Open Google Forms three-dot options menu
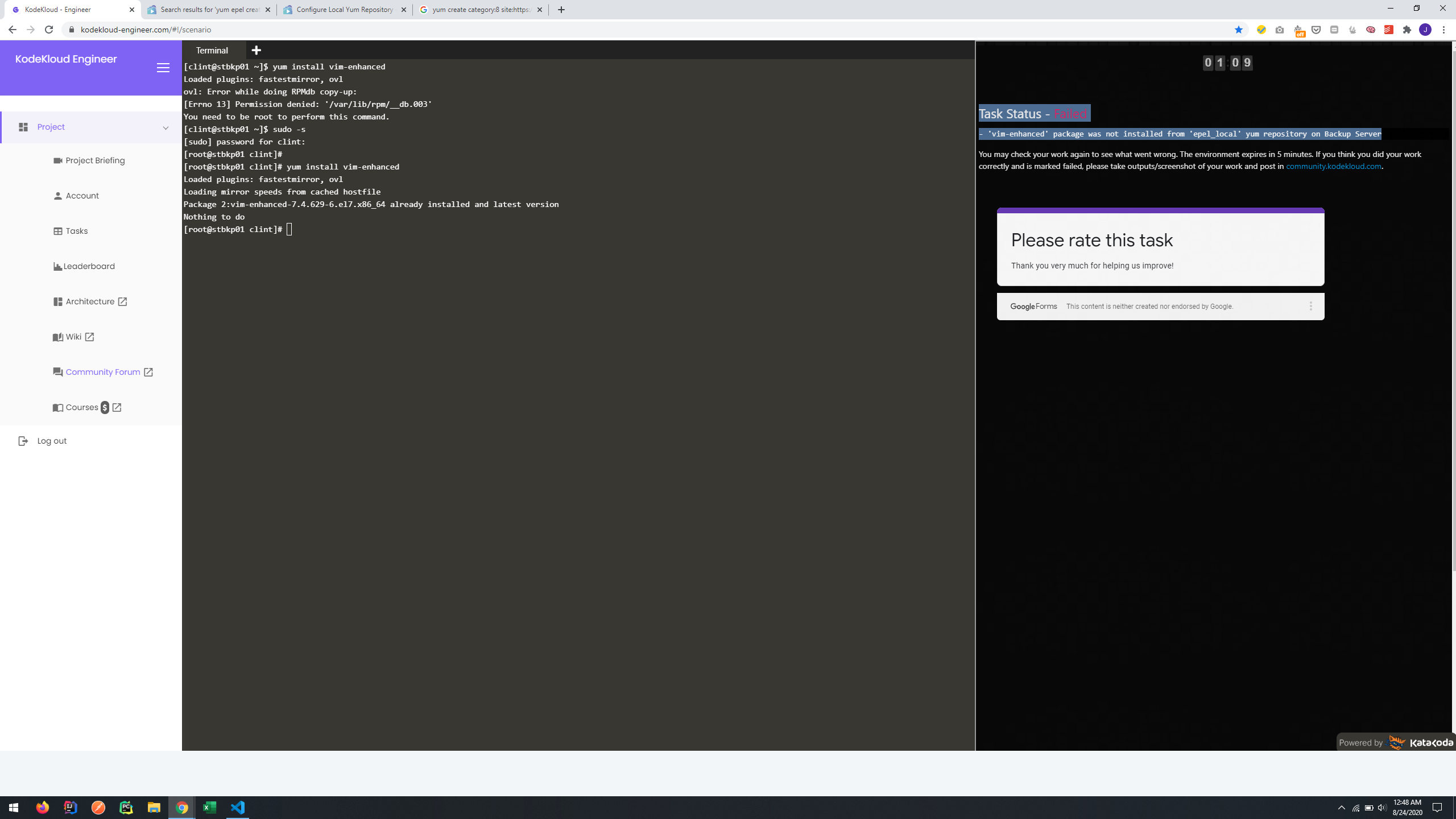The height and width of the screenshot is (819, 1456). pyautogui.click(x=1310, y=306)
